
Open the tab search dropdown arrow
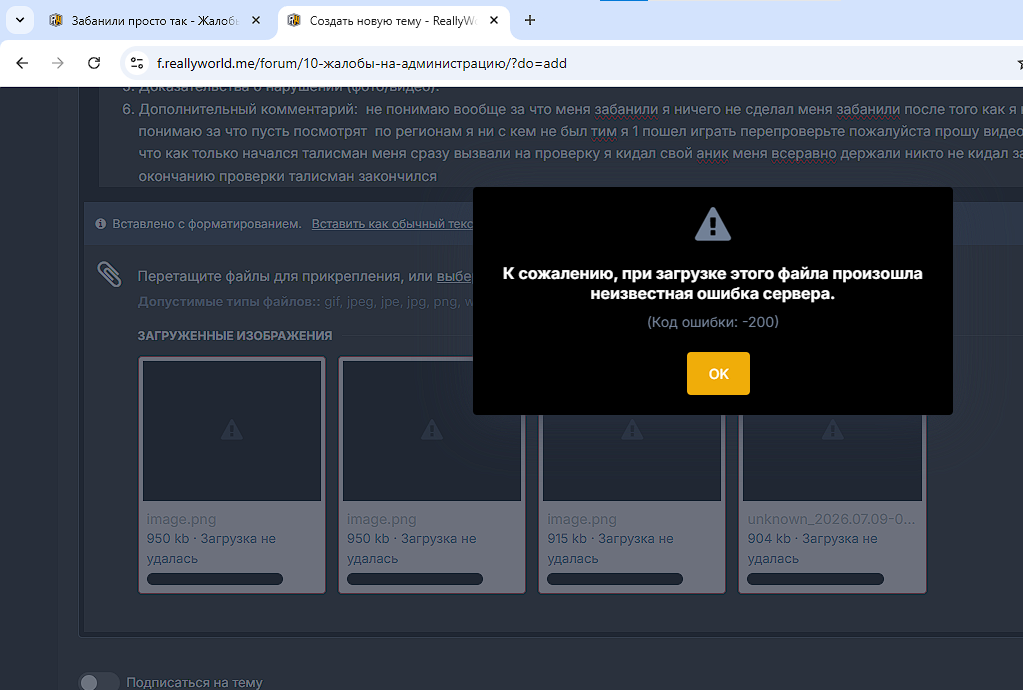pyautogui.click(x=20, y=20)
